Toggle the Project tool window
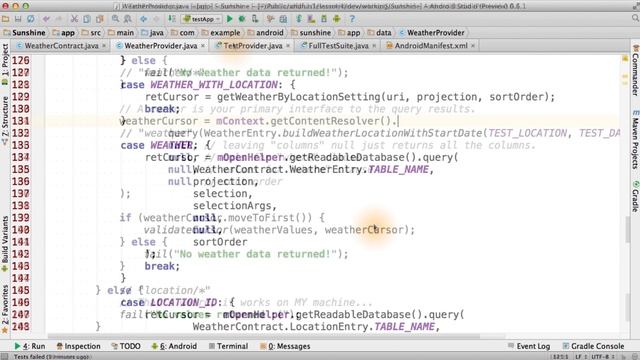The width and height of the screenshot is (640, 360). [x=5, y=64]
